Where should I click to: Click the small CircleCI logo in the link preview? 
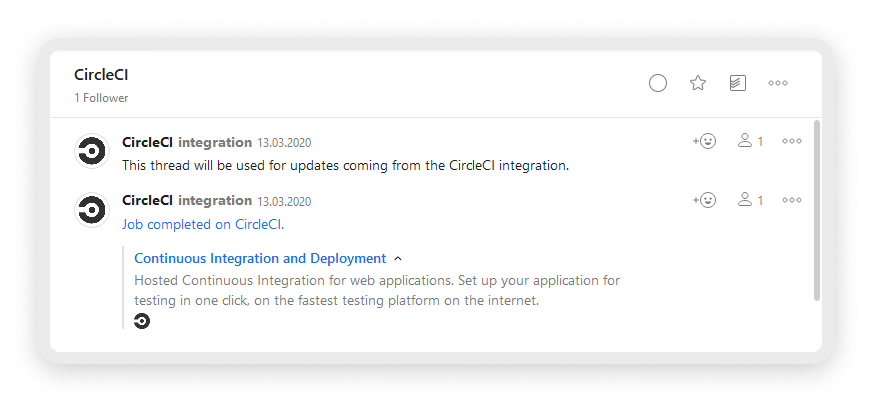(142, 321)
